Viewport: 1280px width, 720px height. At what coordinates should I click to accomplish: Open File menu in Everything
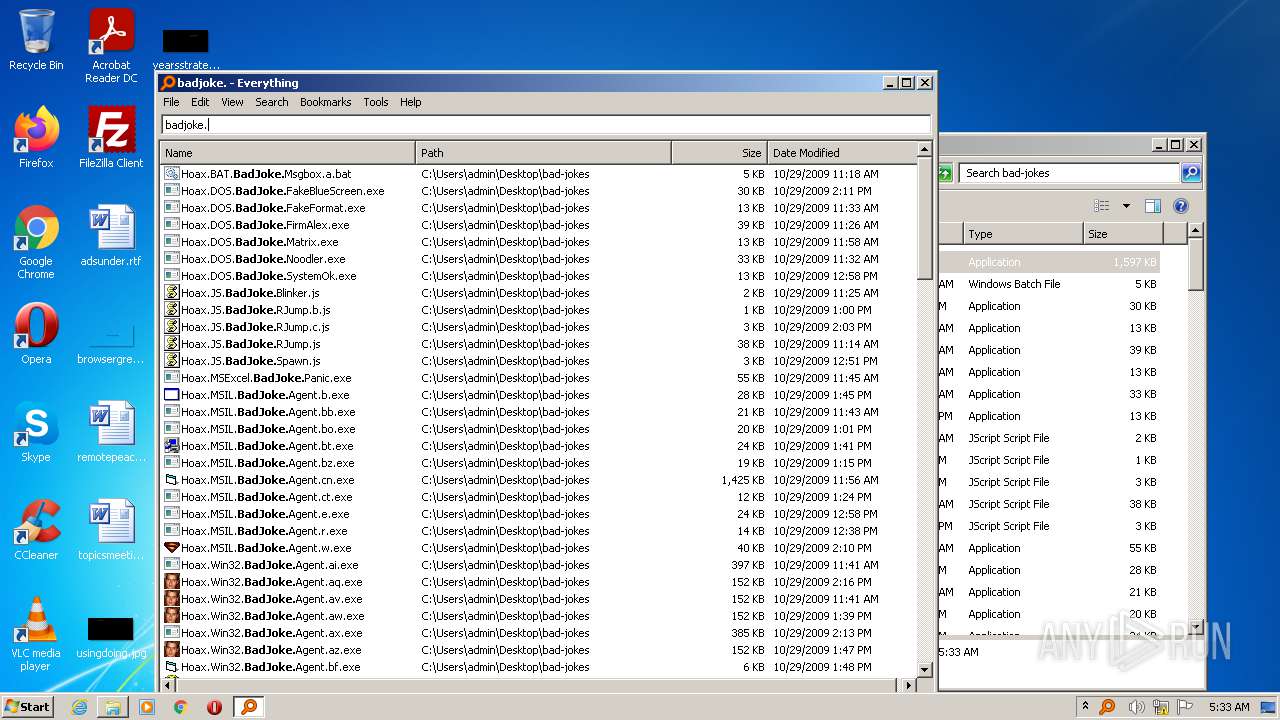(171, 102)
